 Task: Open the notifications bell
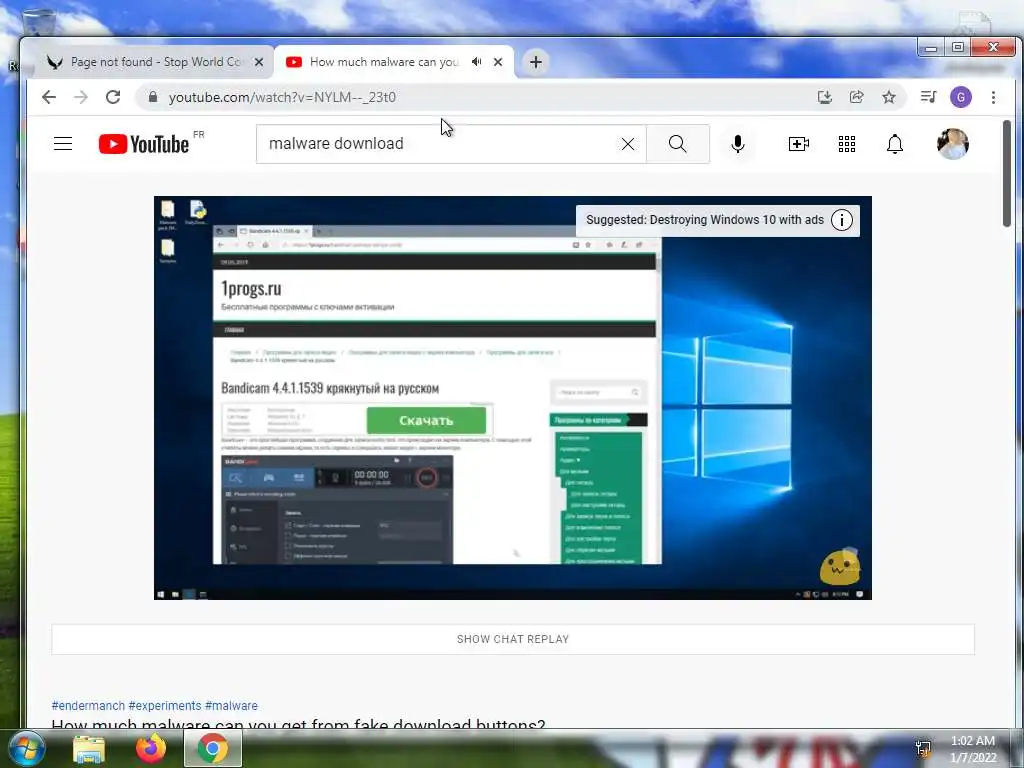tap(895, 144)
